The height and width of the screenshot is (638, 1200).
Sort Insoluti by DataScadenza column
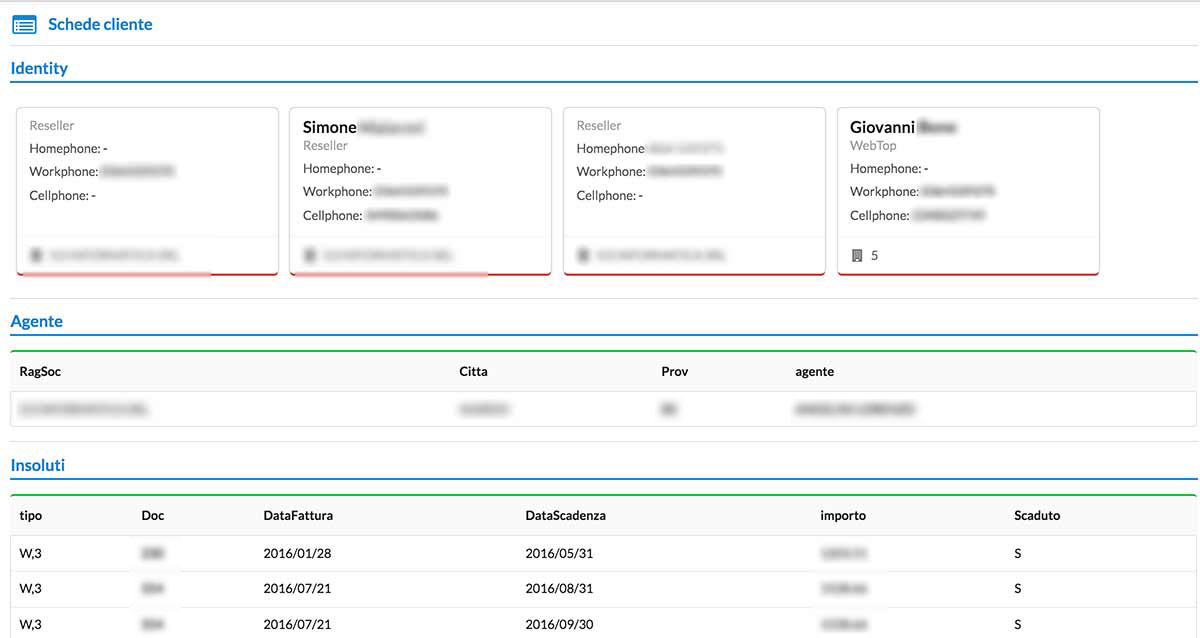(565, 515)
